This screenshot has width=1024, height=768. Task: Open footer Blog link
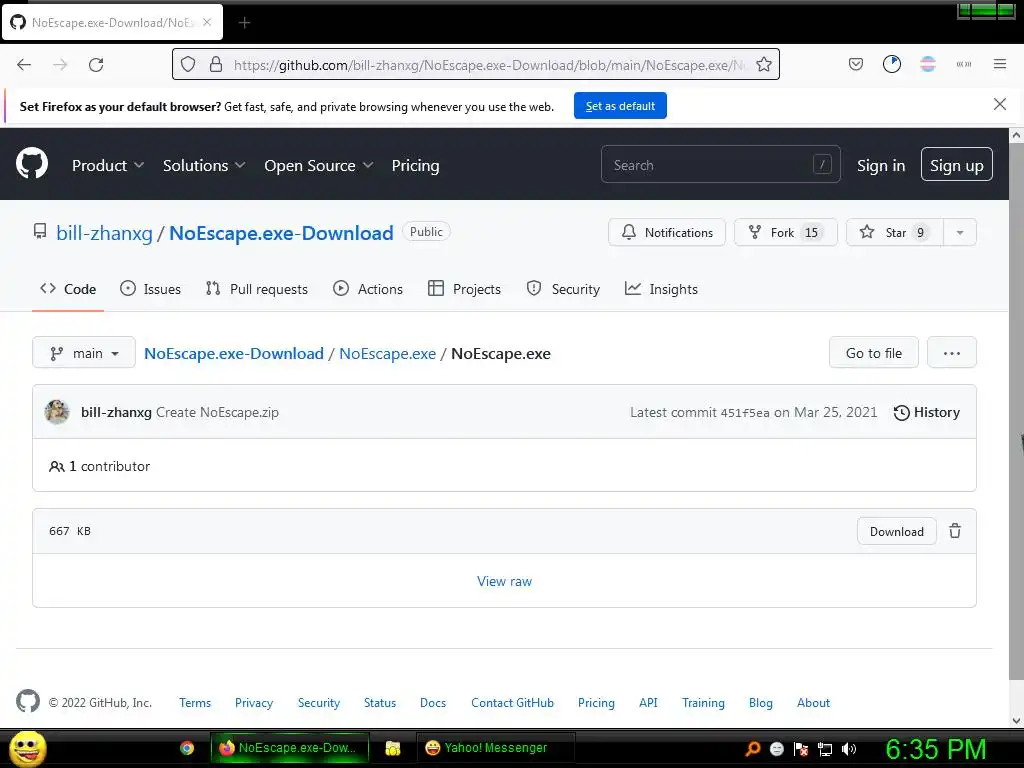pyautogui.click(x=760, y=703)
